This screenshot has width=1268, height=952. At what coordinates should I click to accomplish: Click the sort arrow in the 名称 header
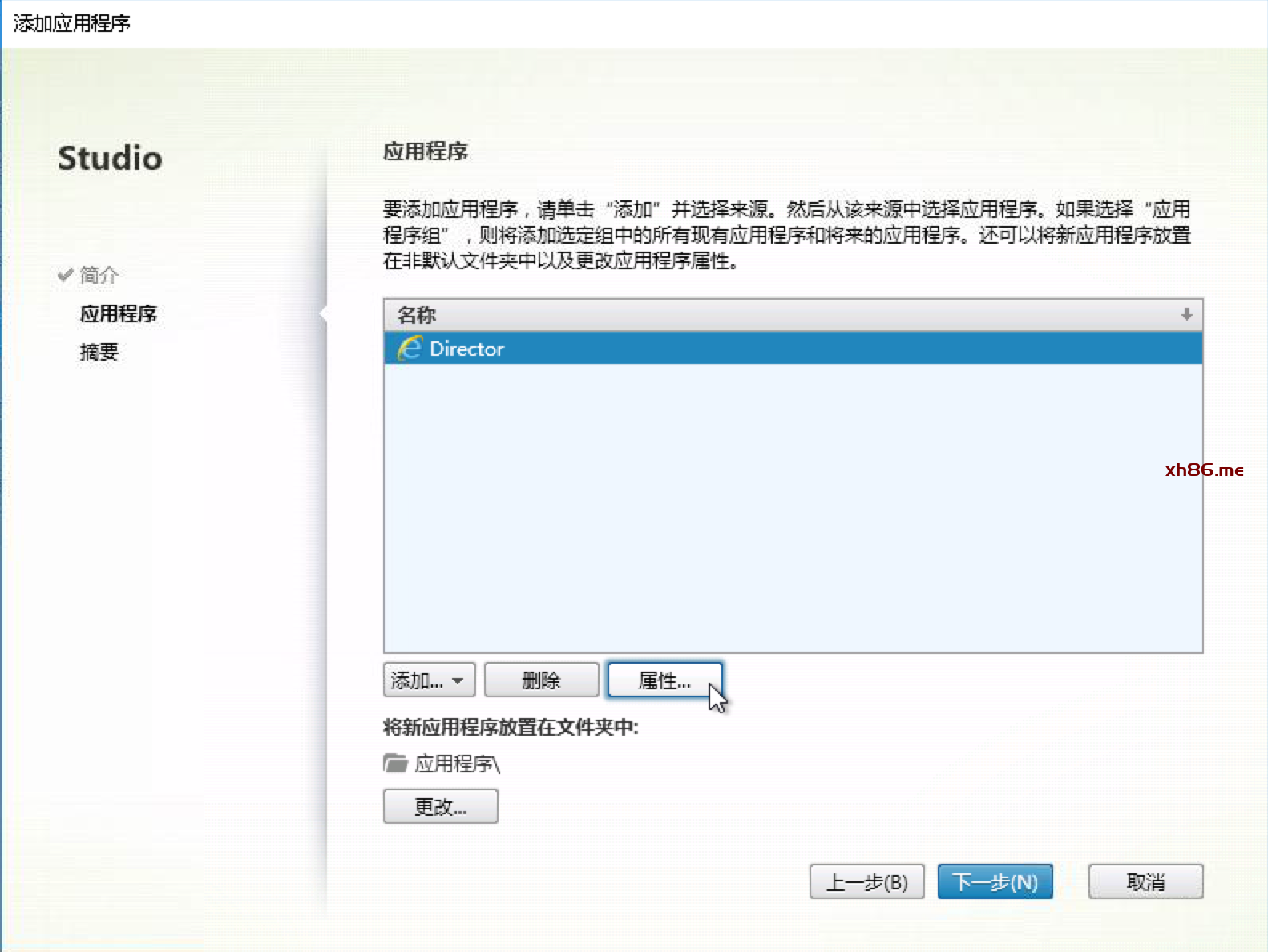coord(1186,315)
